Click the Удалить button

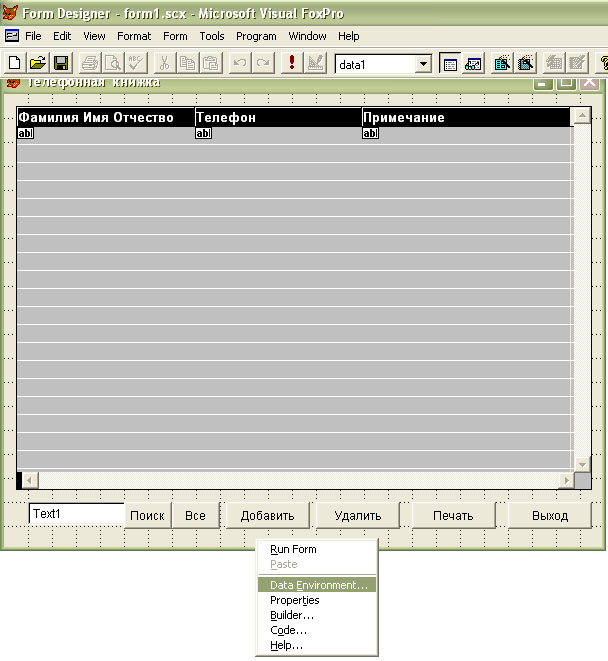coord(358,516)
